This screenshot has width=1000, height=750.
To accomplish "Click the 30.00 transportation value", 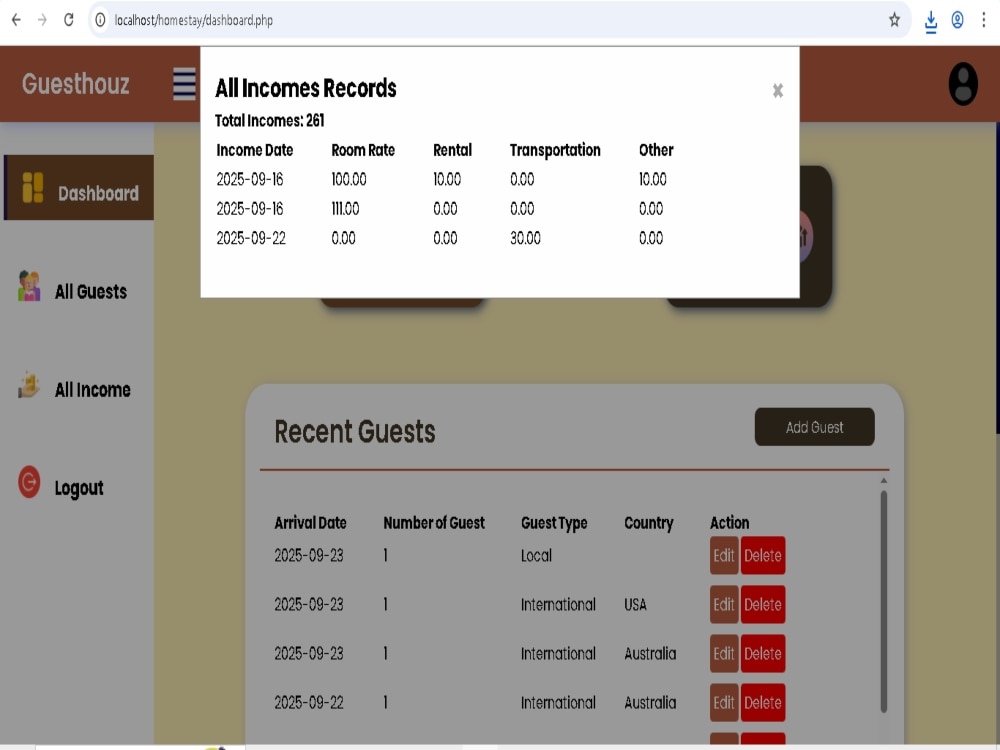I will 525,238.
